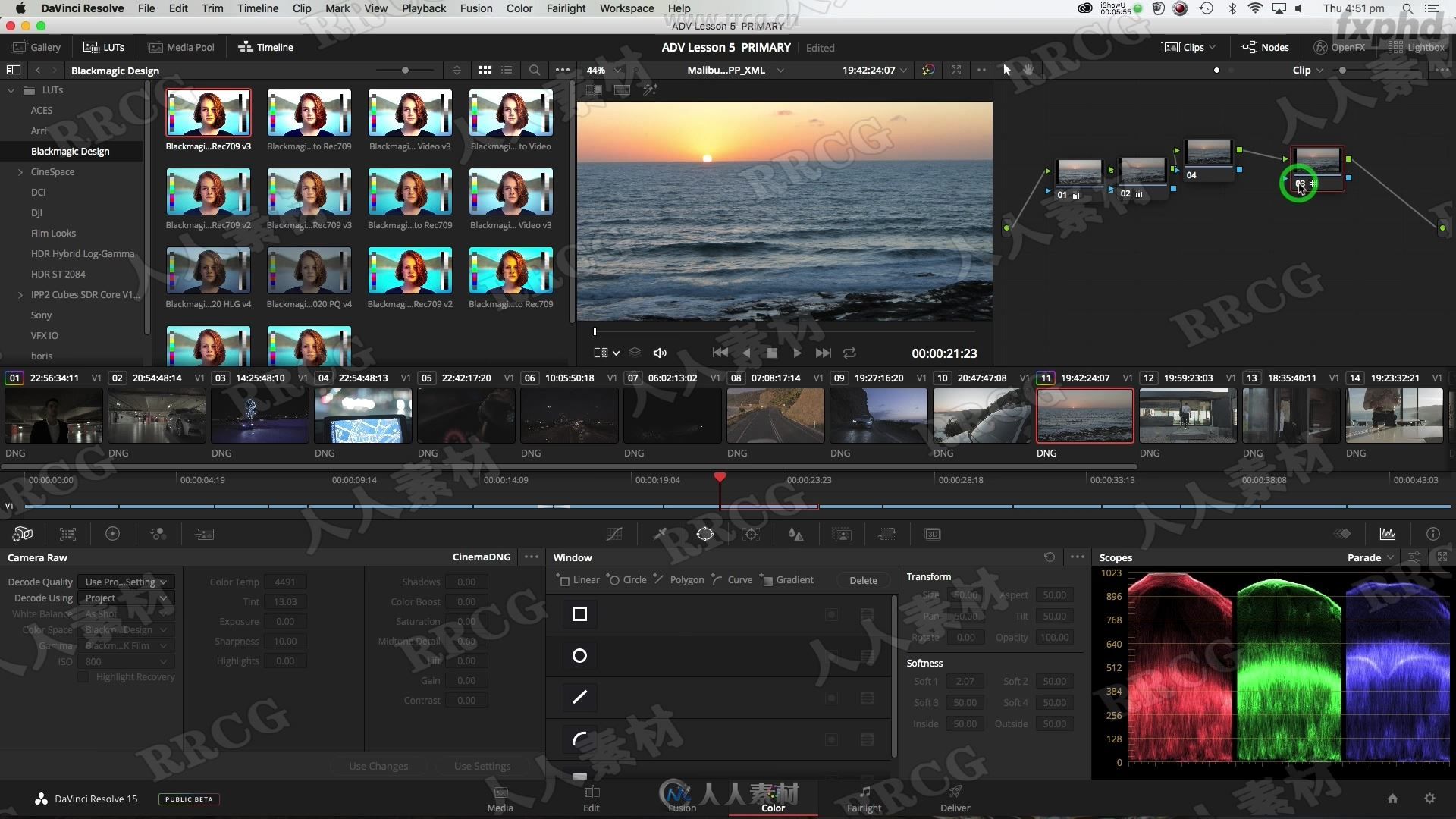The width and height of the screenshot is (1456, 819).
Task: Reset the Window palette
Action: point(1050,557)
